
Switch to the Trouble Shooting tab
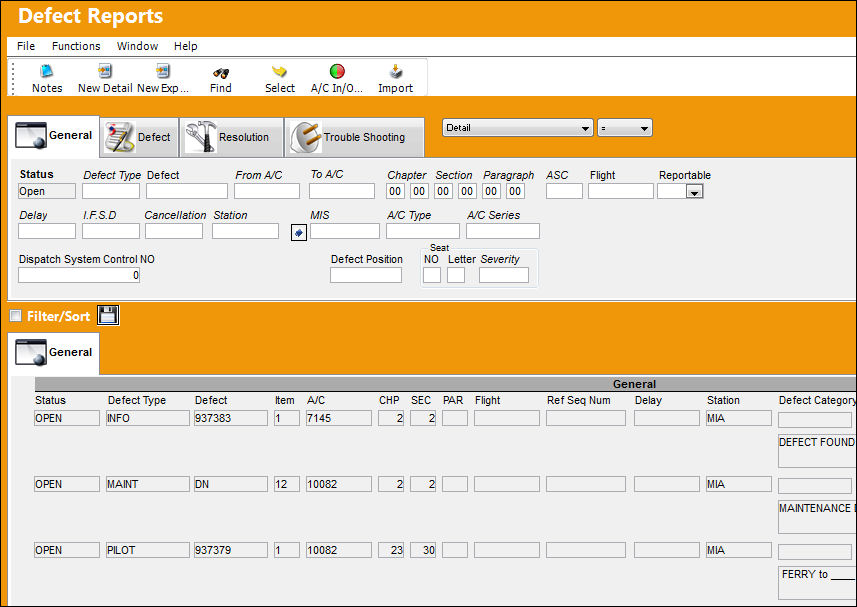(354, 137)
